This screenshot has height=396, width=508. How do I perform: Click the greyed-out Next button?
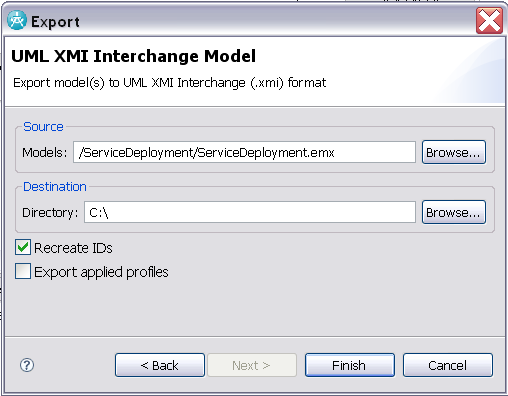click(x=252, y=365)
